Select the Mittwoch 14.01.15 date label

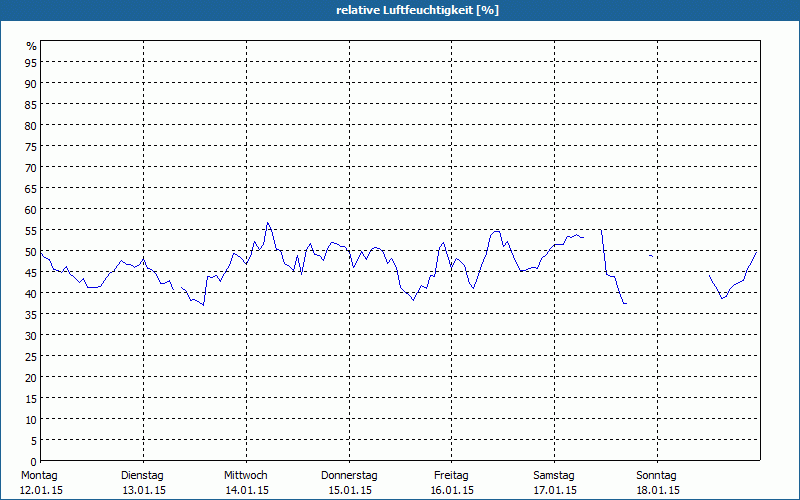coord(246,483)
